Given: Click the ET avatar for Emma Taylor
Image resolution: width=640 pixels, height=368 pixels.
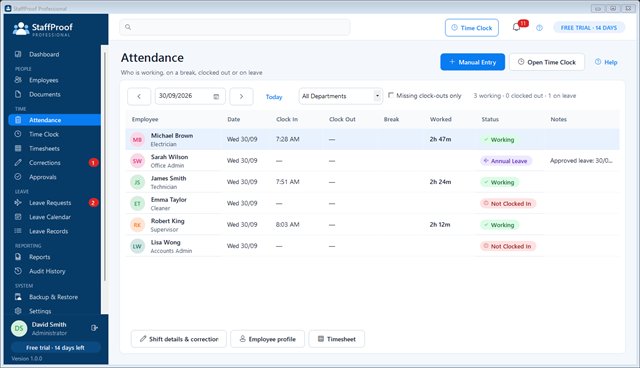Looking at the screenshot, I should 137,203.
